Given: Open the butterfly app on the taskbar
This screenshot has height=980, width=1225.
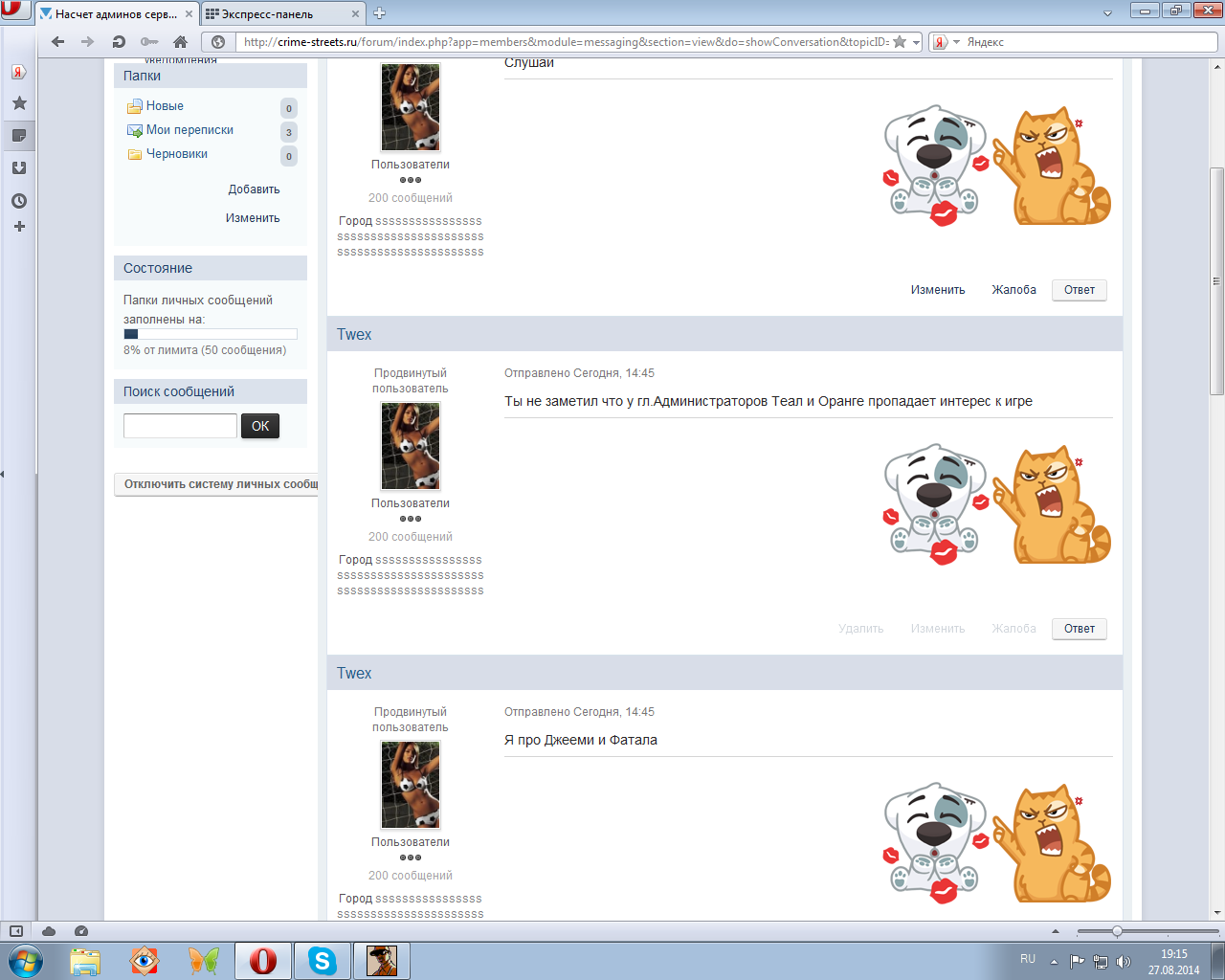Looking at the screenshot, I should (204, 960).
